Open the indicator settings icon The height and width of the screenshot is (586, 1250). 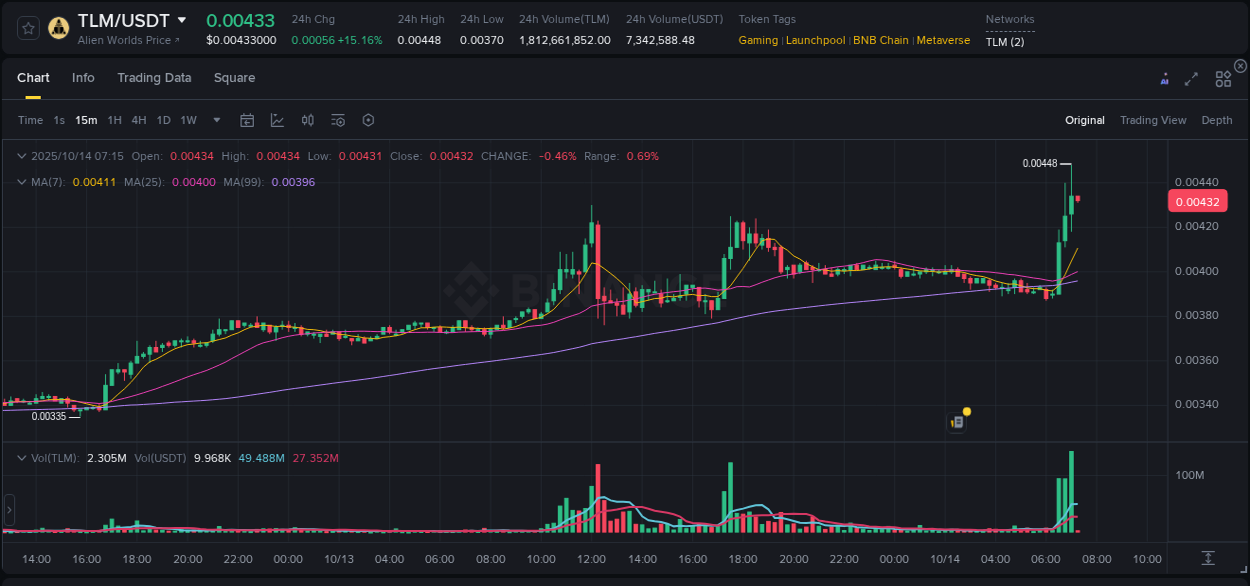(x=337, y=120)
